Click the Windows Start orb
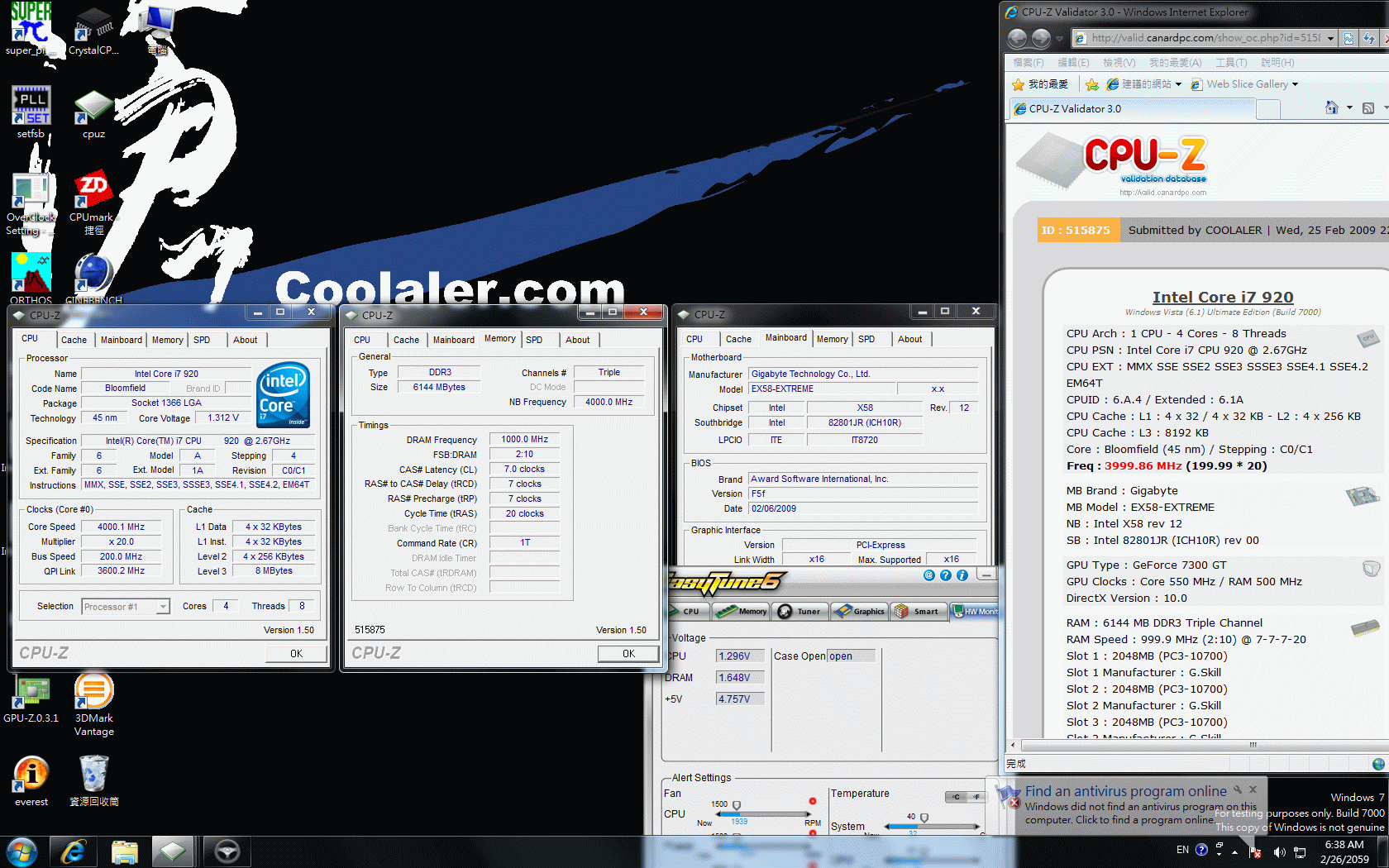The width and height of the screenshot is (1389, 868). (x=22, y=851)
